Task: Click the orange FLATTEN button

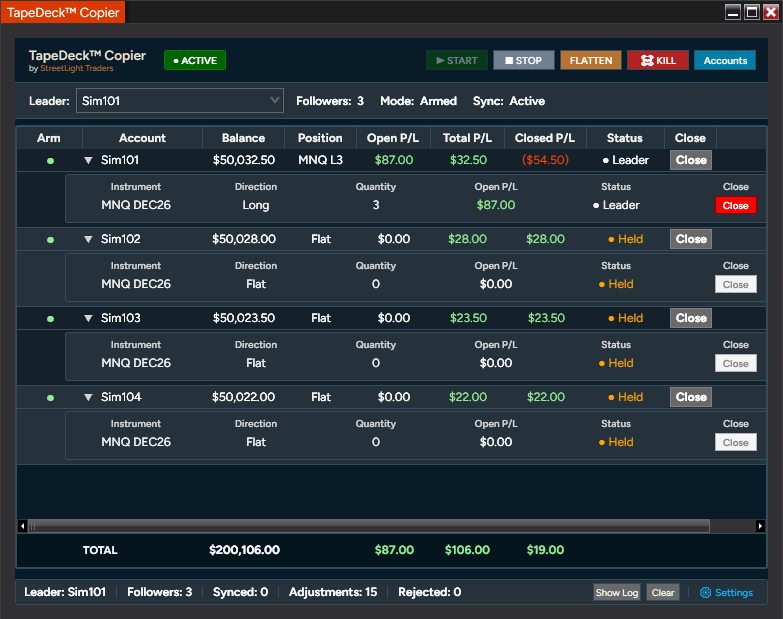Action: coord(591,60)
